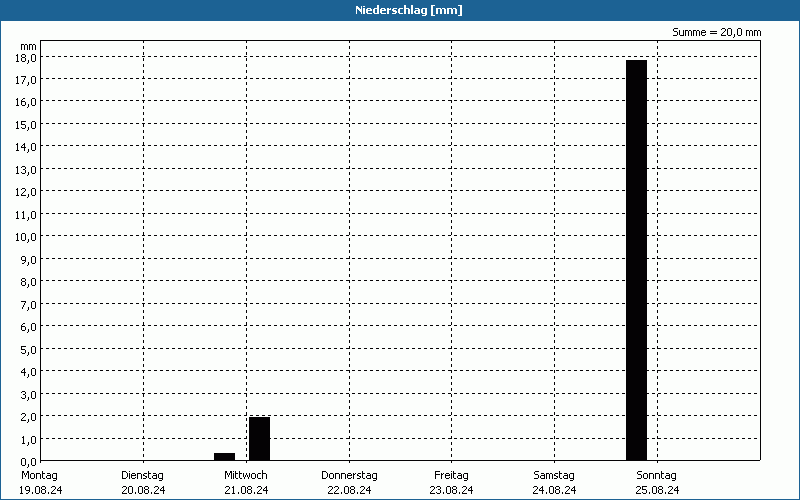
Task: Click the 6,0 y-axis value
Action: click(28, 327)
